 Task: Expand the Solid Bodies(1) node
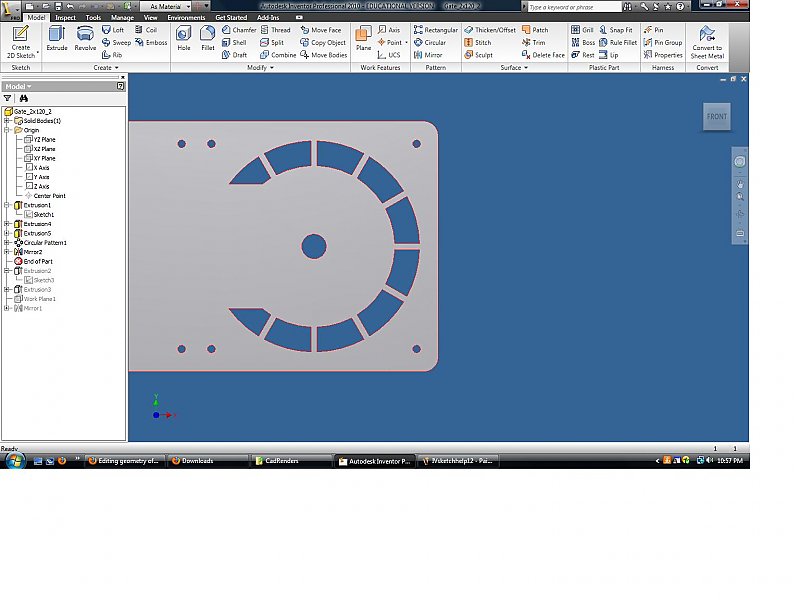[7, 121]
